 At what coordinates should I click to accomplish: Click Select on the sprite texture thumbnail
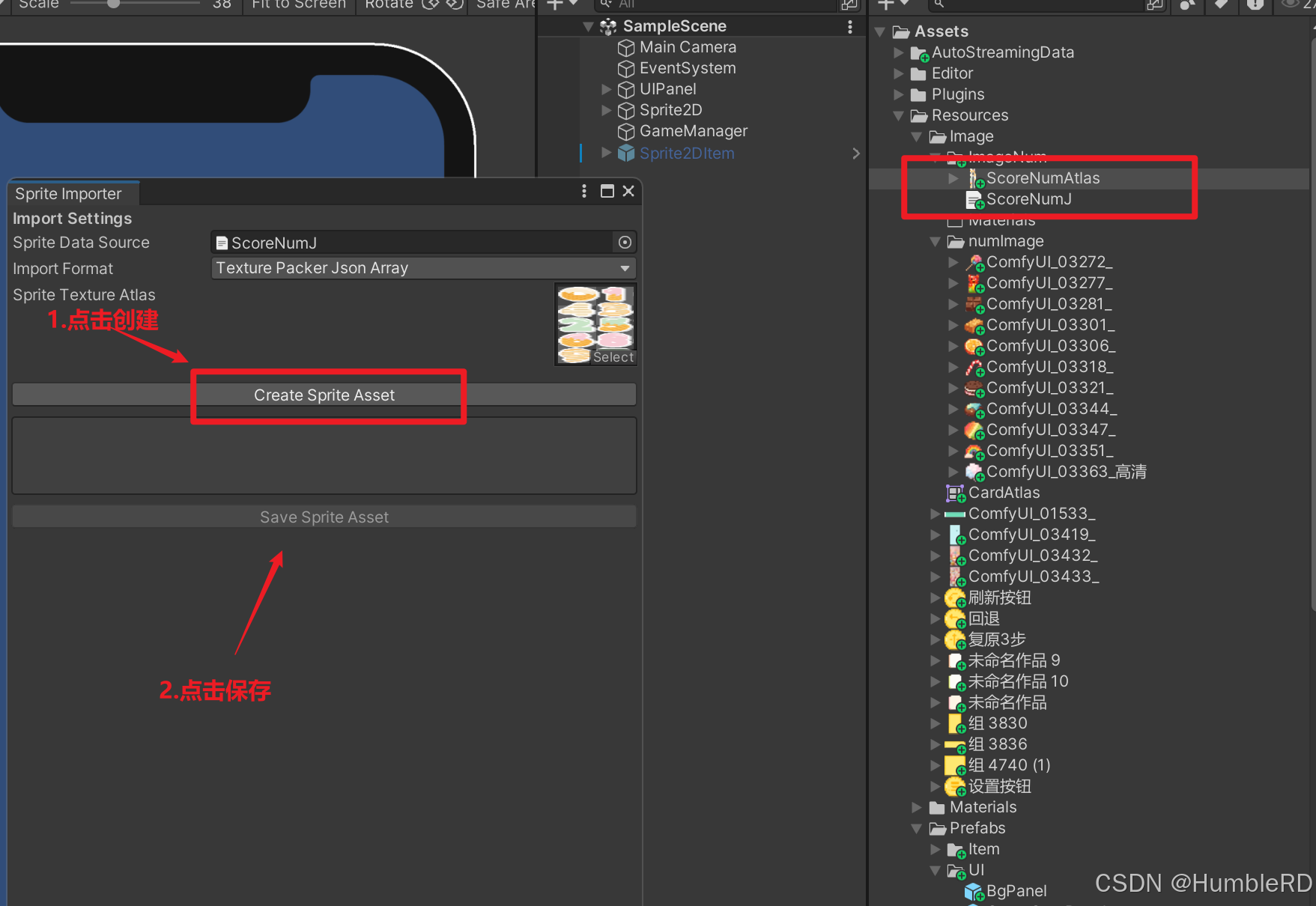(x=613, y=357)
